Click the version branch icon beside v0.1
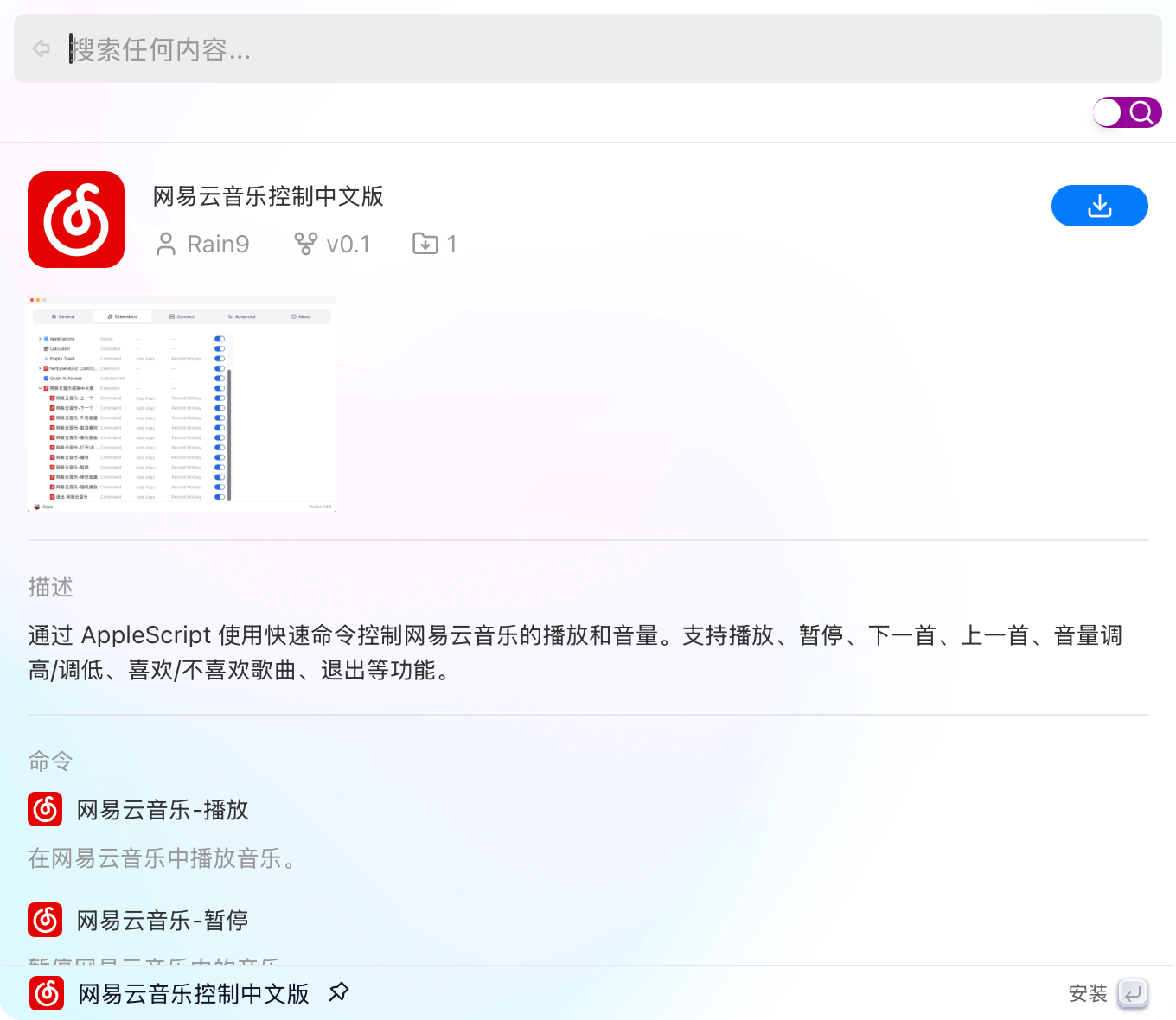The height and width of the screenshot is (1020, 1176). [x=305, y=245]
